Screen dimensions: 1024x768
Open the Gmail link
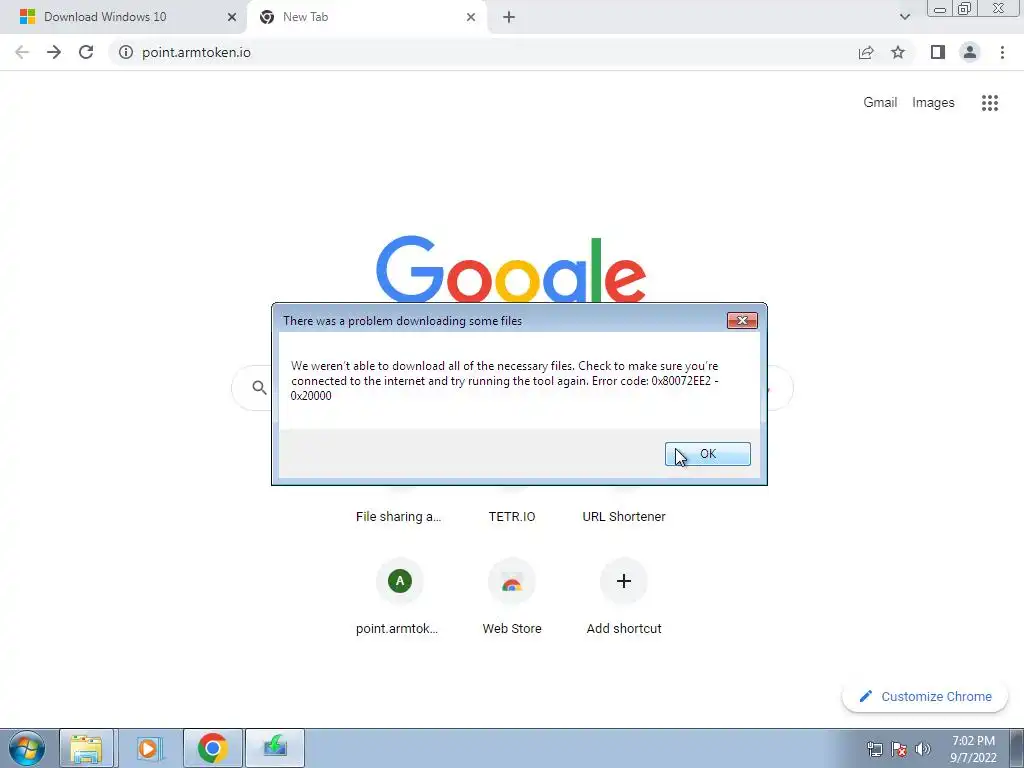[x=880, y=103]
